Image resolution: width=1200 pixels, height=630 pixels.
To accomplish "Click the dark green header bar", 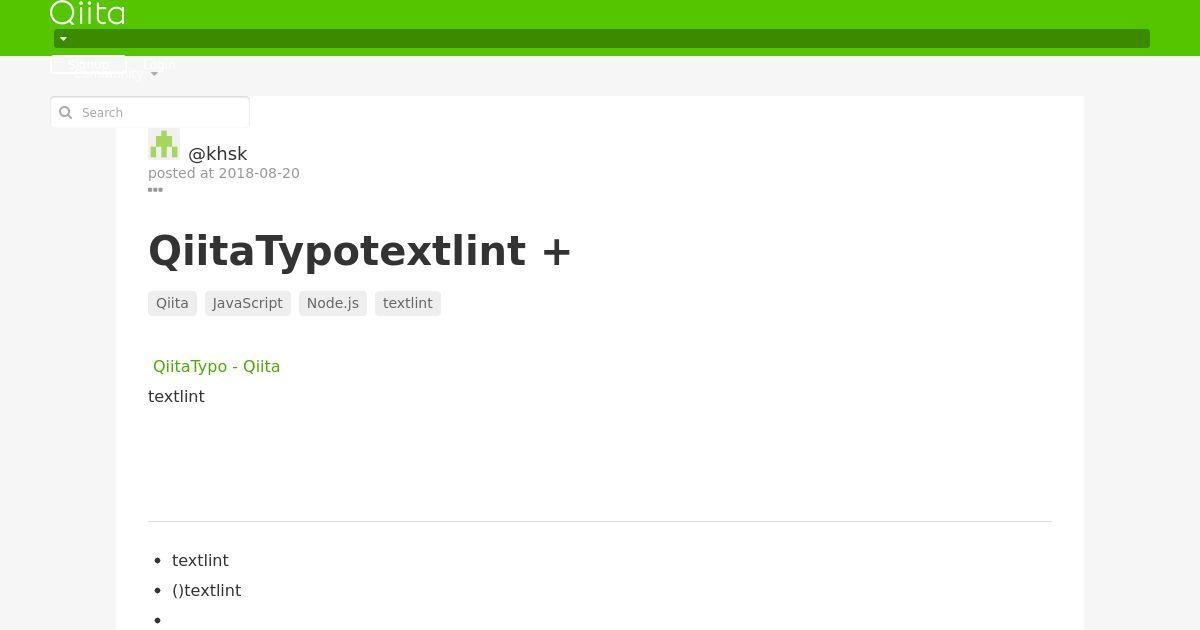I will (602, 39).
